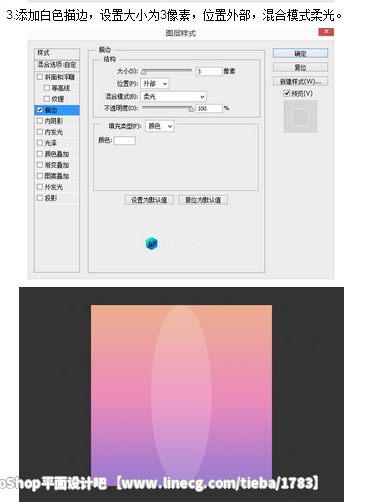Uncheck the 描边 checkbox
This screenshot has height=502, width=374.
pos(40,110)
